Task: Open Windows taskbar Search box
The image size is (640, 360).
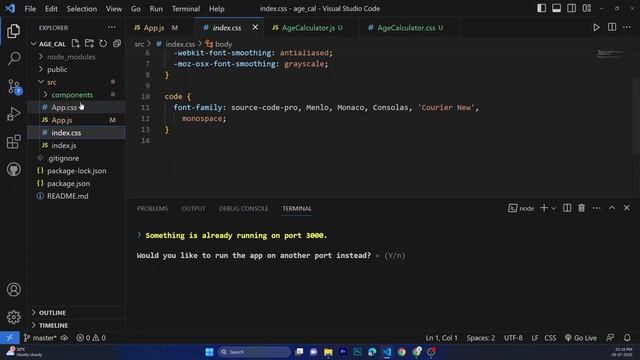Action: pos(254,352)
